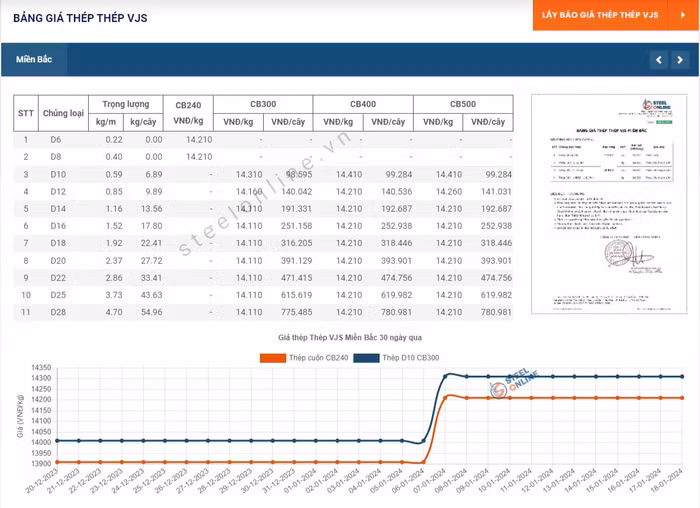Screen dimensions: 700x508
Task: Select the Miền Bắc region tab
Action: pyautogui.click(x=34, y=60)
